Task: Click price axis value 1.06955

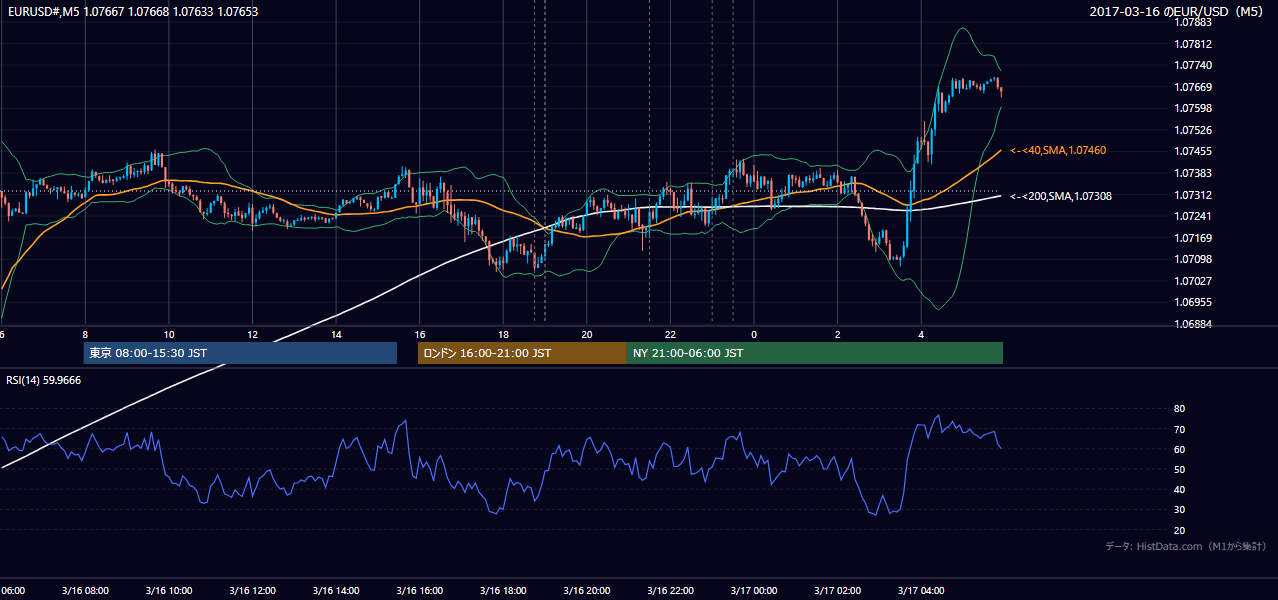Action: coord(1194,302)
